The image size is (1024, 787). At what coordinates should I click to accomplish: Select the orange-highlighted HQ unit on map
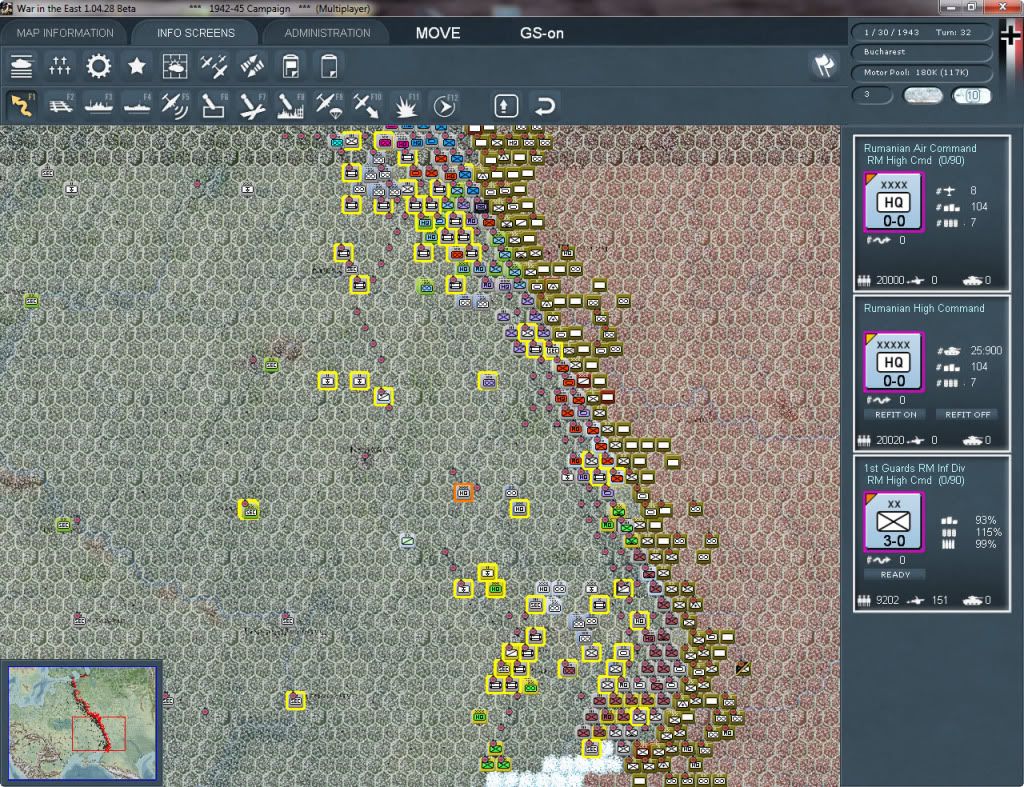point(463,492)
